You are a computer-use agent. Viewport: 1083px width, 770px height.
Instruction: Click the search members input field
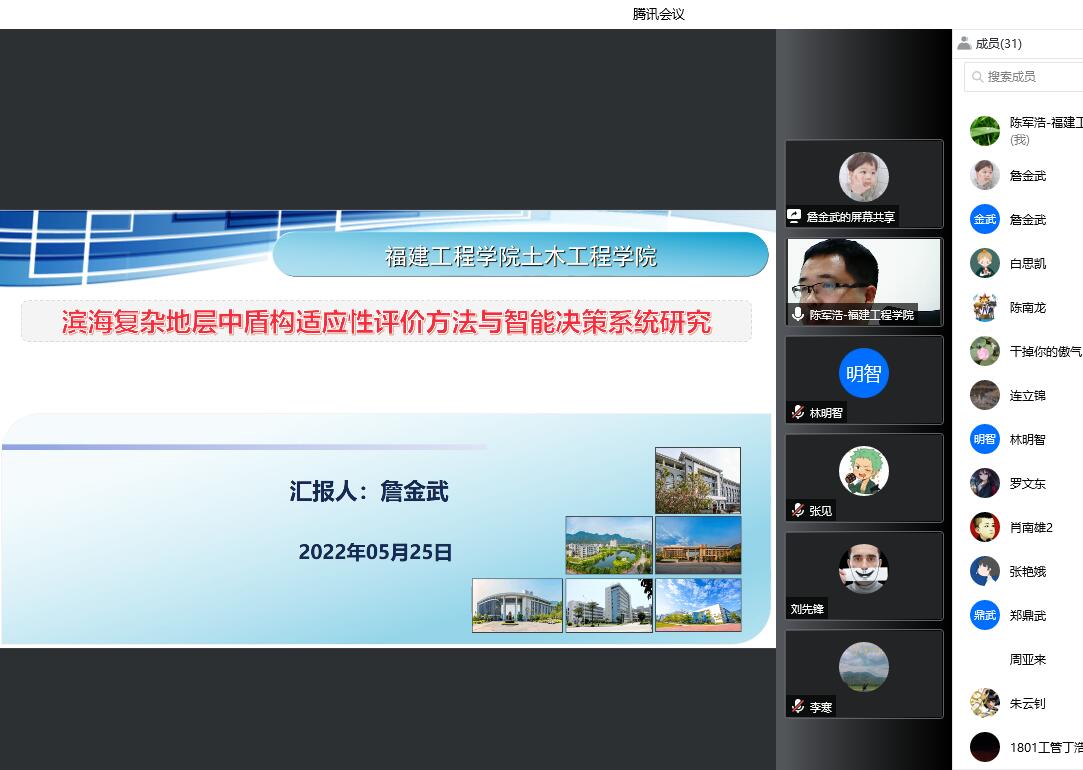[x=1024, y=76]
